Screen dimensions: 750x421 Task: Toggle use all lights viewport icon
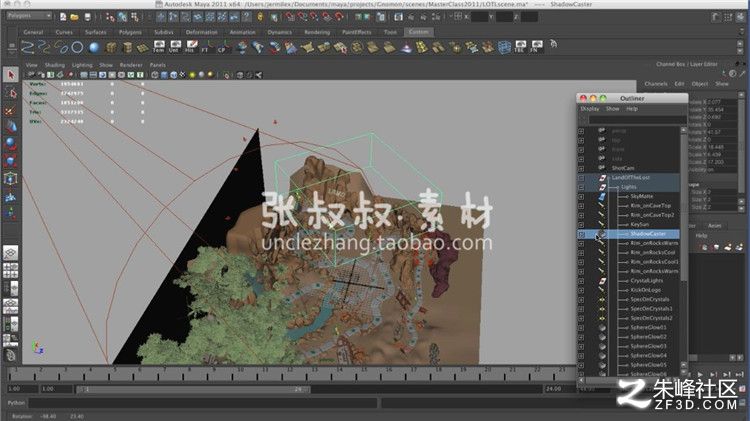click(192, 75)
